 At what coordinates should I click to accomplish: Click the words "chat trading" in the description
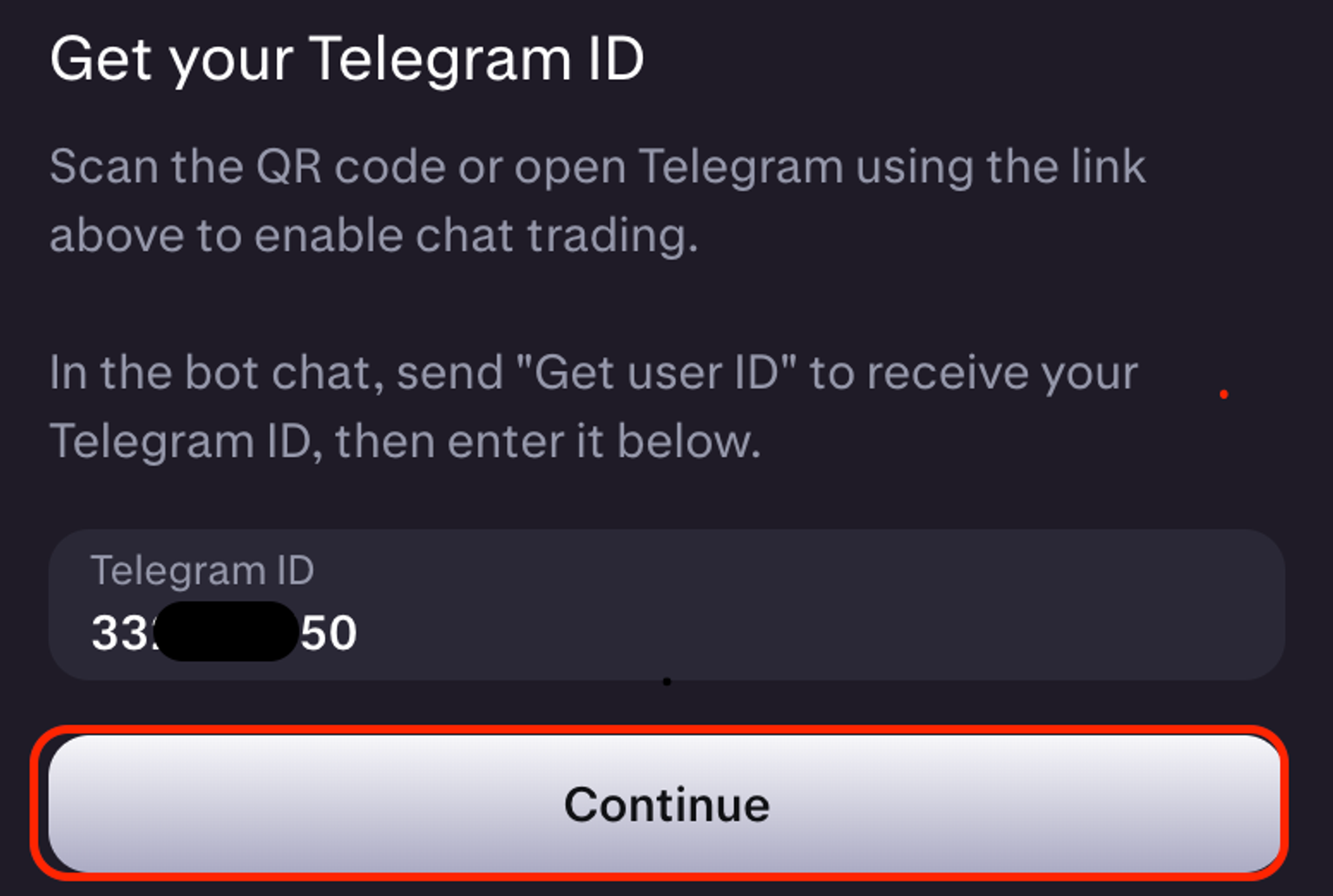[555, 235]
